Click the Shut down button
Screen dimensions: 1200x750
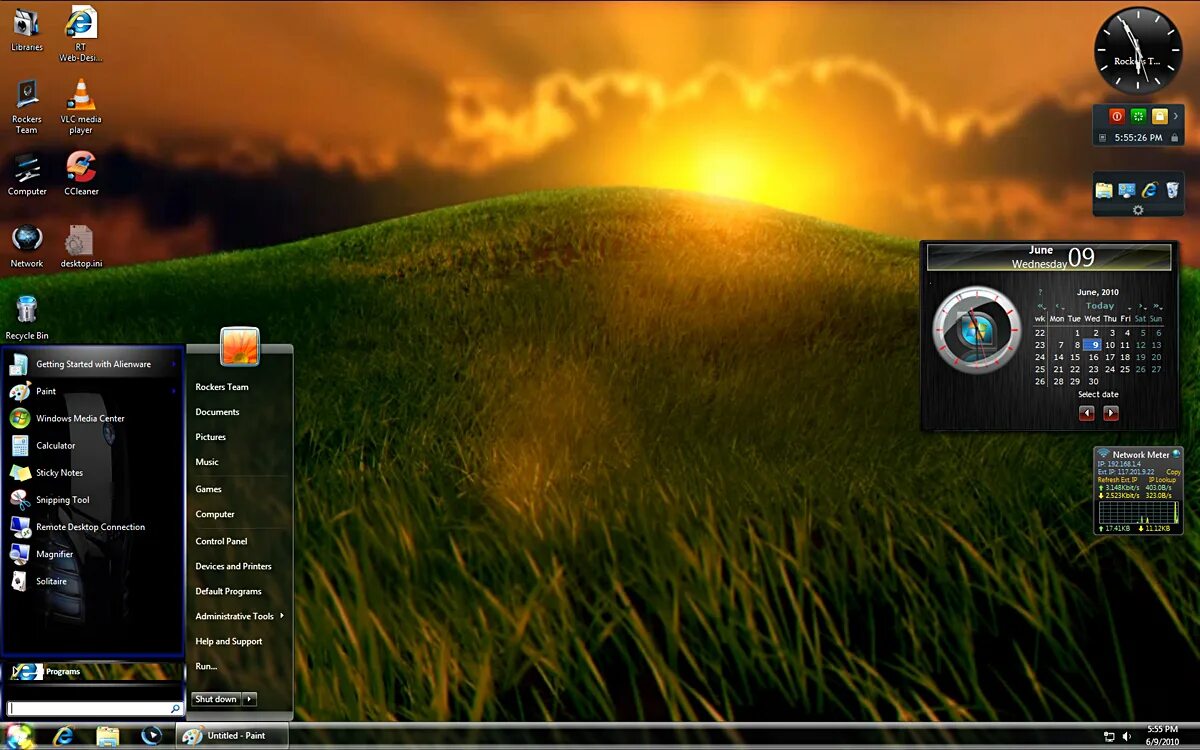[x=216, y=699]
